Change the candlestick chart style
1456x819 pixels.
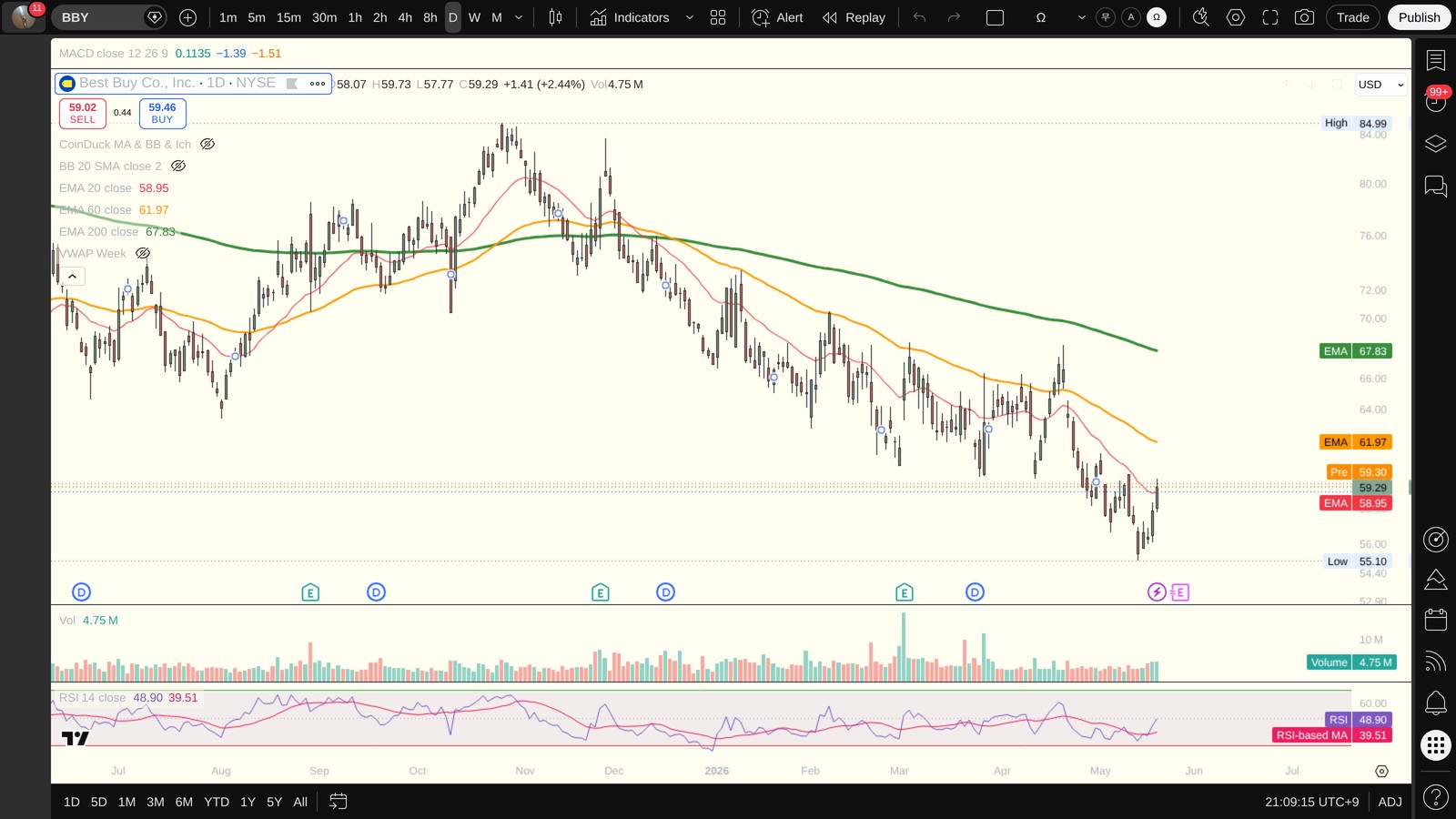click(x=555, y=17)
